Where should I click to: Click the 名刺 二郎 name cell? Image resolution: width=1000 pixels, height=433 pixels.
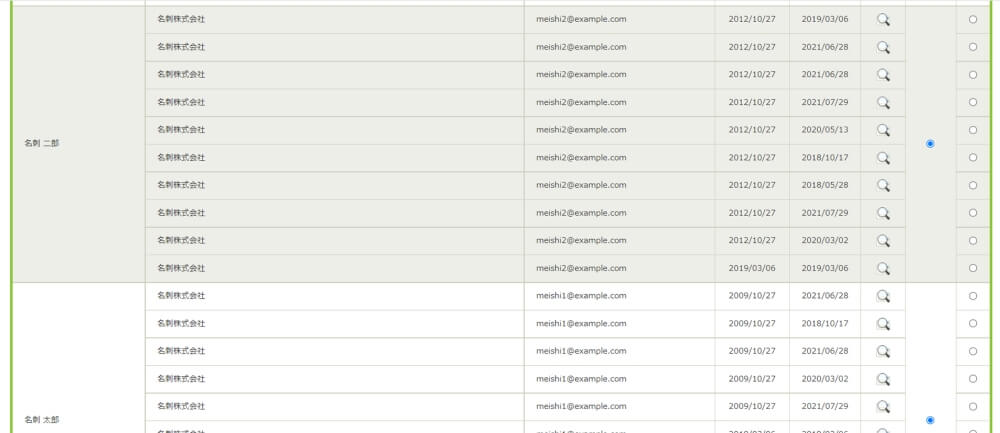[42, 143]
